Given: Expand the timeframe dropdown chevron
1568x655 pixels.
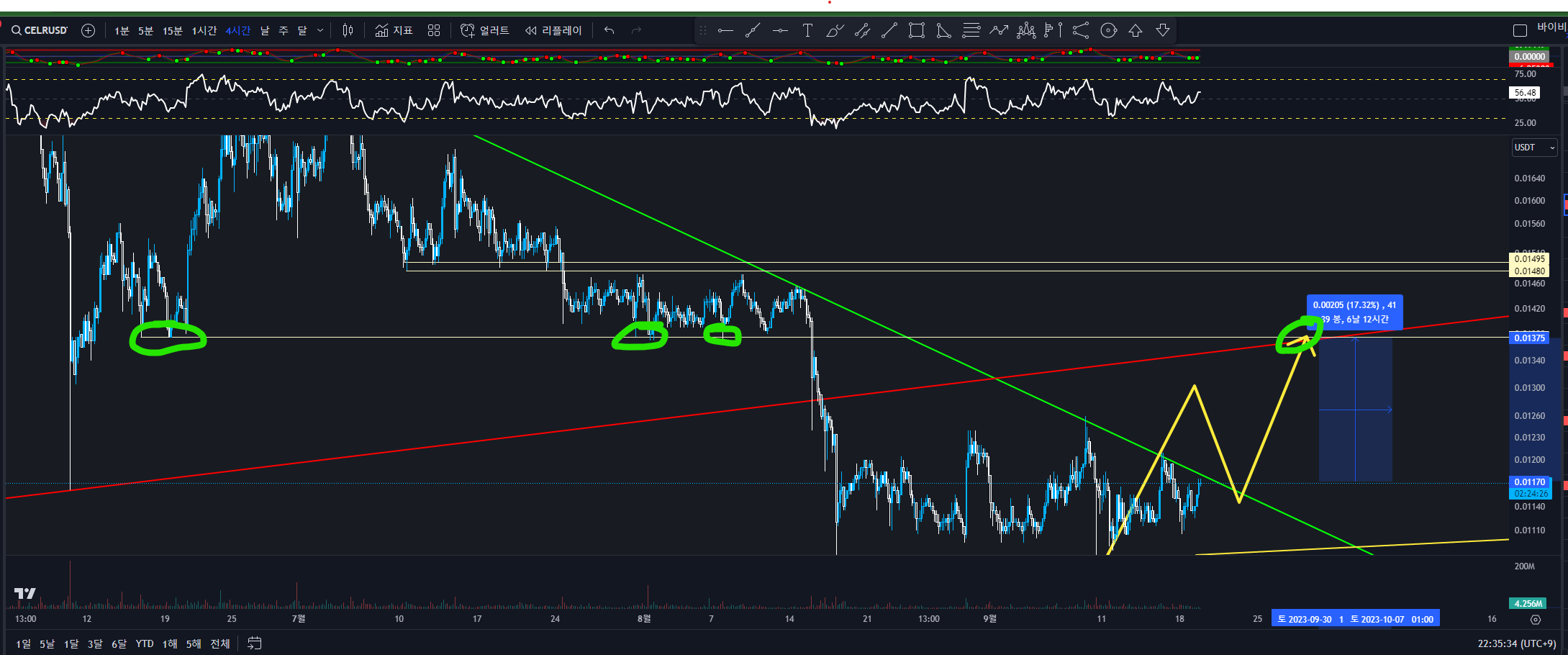Looking at the screenshot, I should (320, 30).
